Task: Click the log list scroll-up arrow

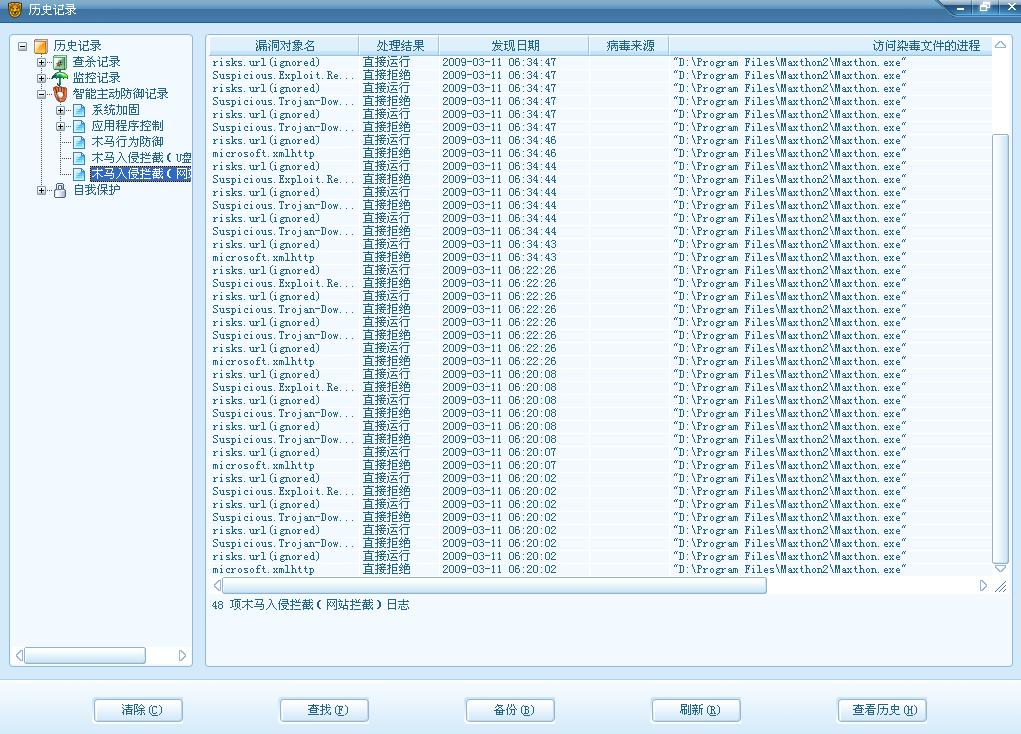Action: (1000, 45)
